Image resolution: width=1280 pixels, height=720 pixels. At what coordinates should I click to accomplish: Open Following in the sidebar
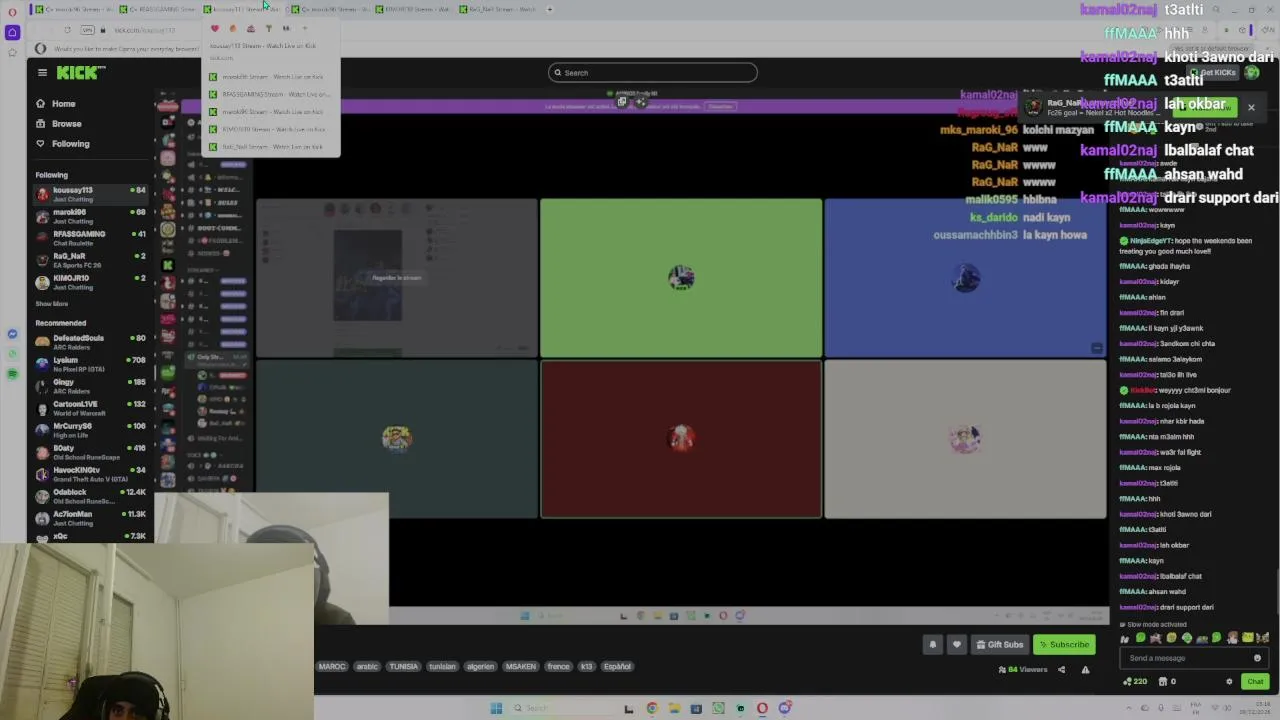[70, 144]
